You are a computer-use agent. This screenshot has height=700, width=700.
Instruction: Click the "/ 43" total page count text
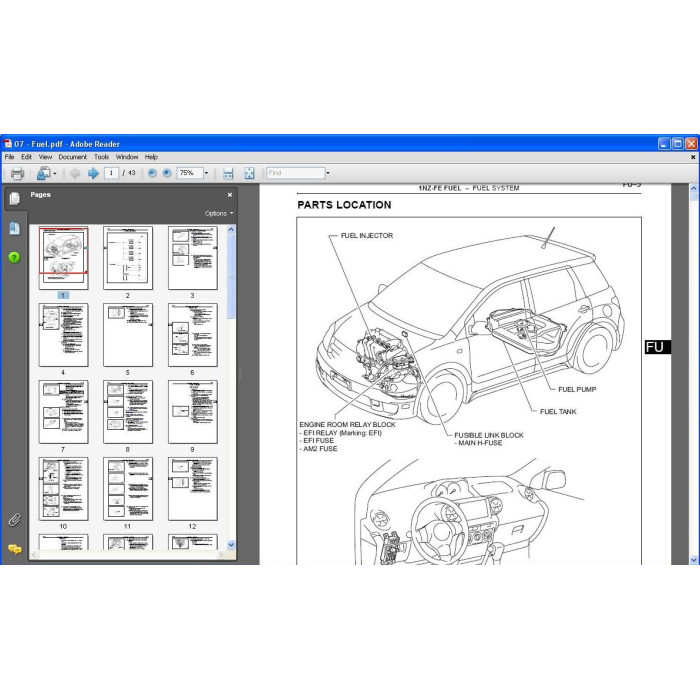[129, 173]
